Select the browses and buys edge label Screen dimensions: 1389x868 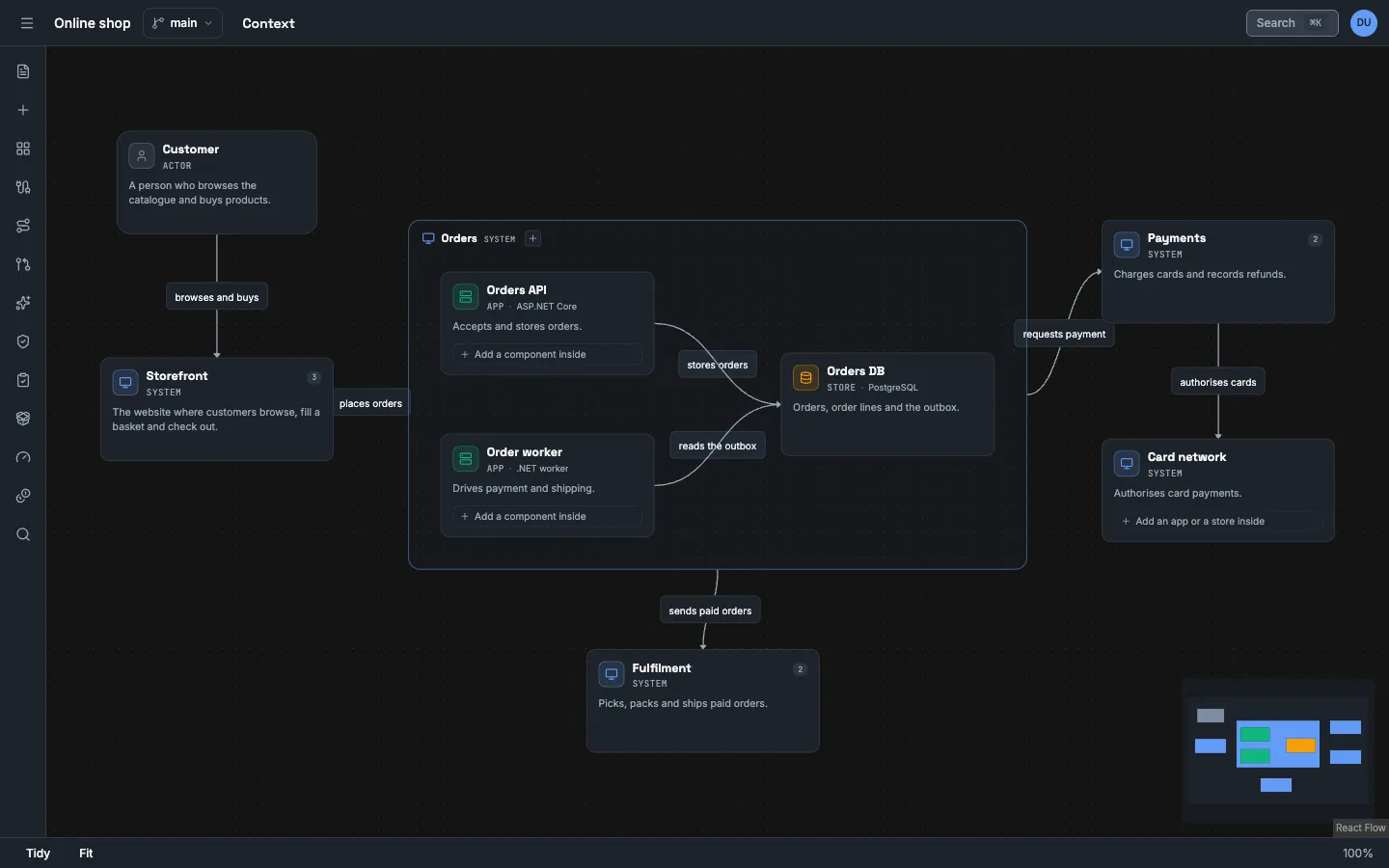(x=217, y=297)
